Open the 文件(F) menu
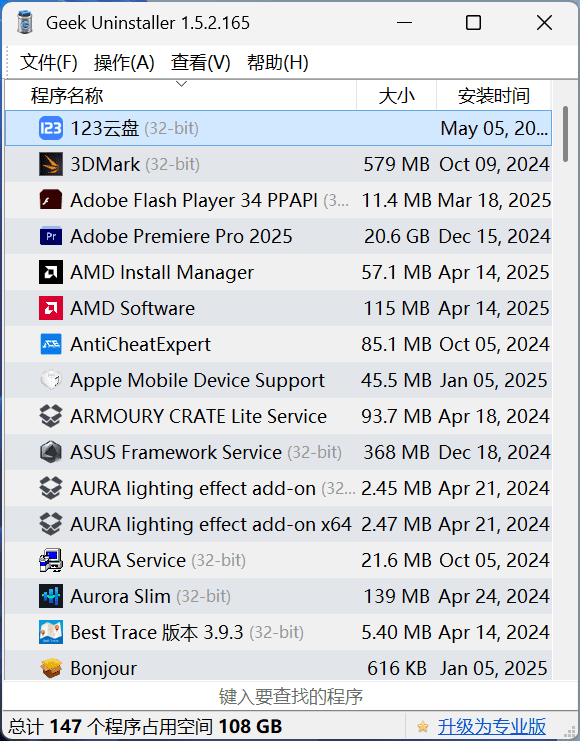Image resolution: width=580 pixels, height=741 pixels. [48, 62]
